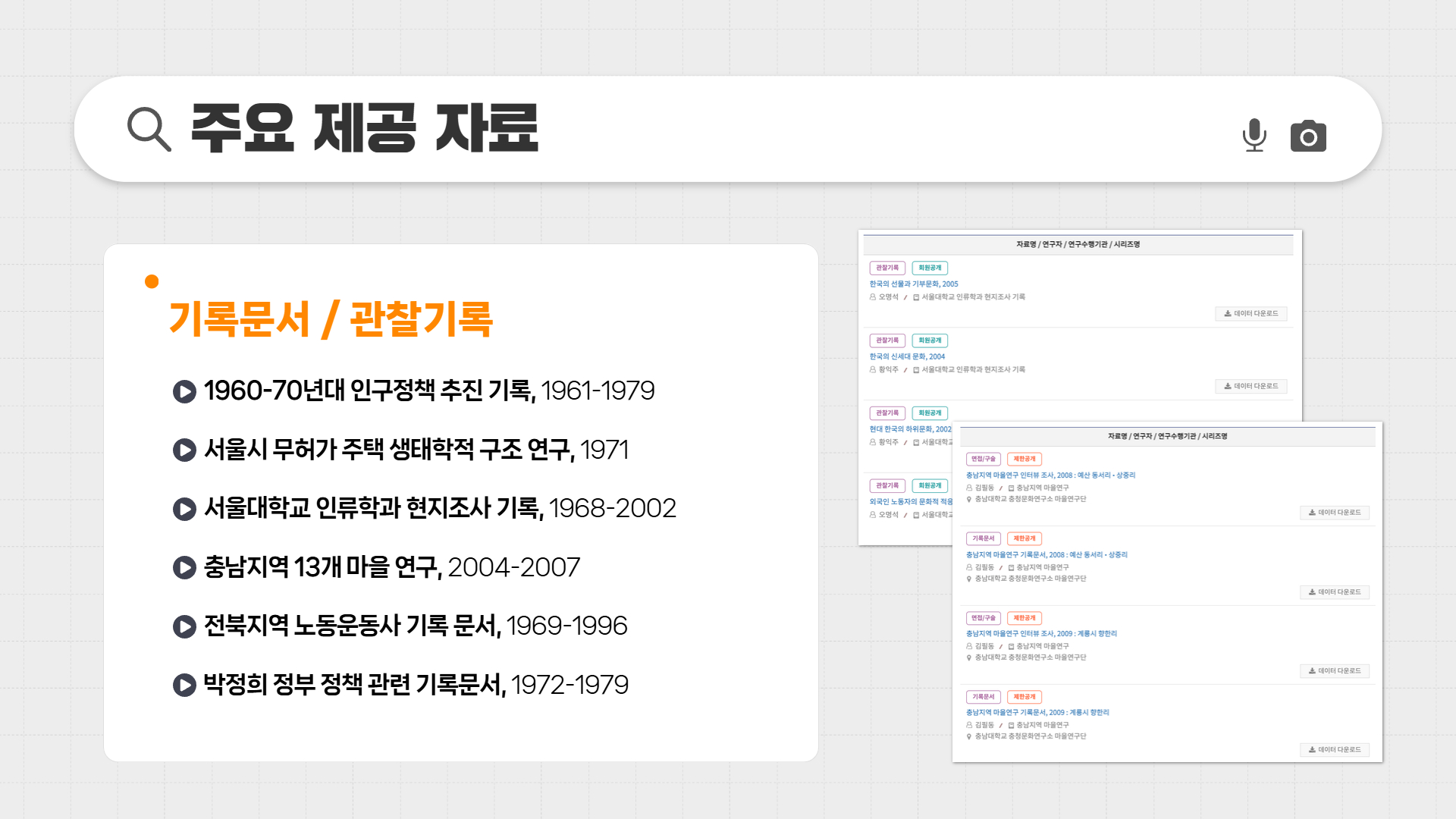Click the 면접/구술 tag above 인터뷰 조사, 2009
Screen dimensions: 1456x819
point(984,618)
